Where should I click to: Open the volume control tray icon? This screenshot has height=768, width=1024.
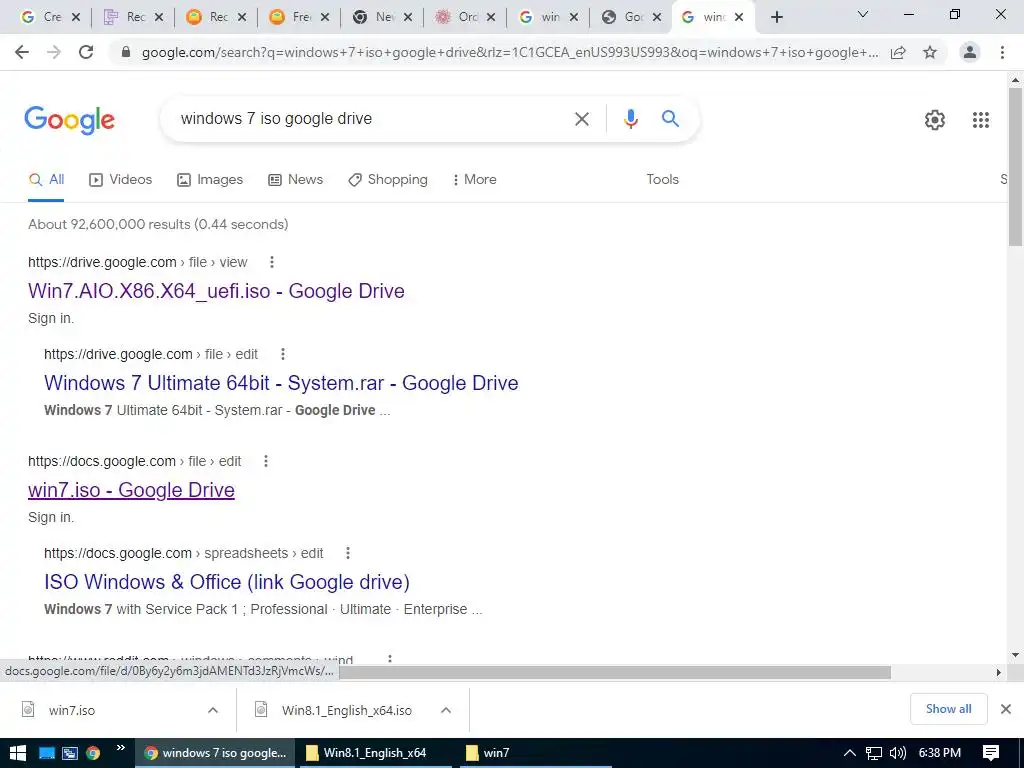(x=897, y=753)
